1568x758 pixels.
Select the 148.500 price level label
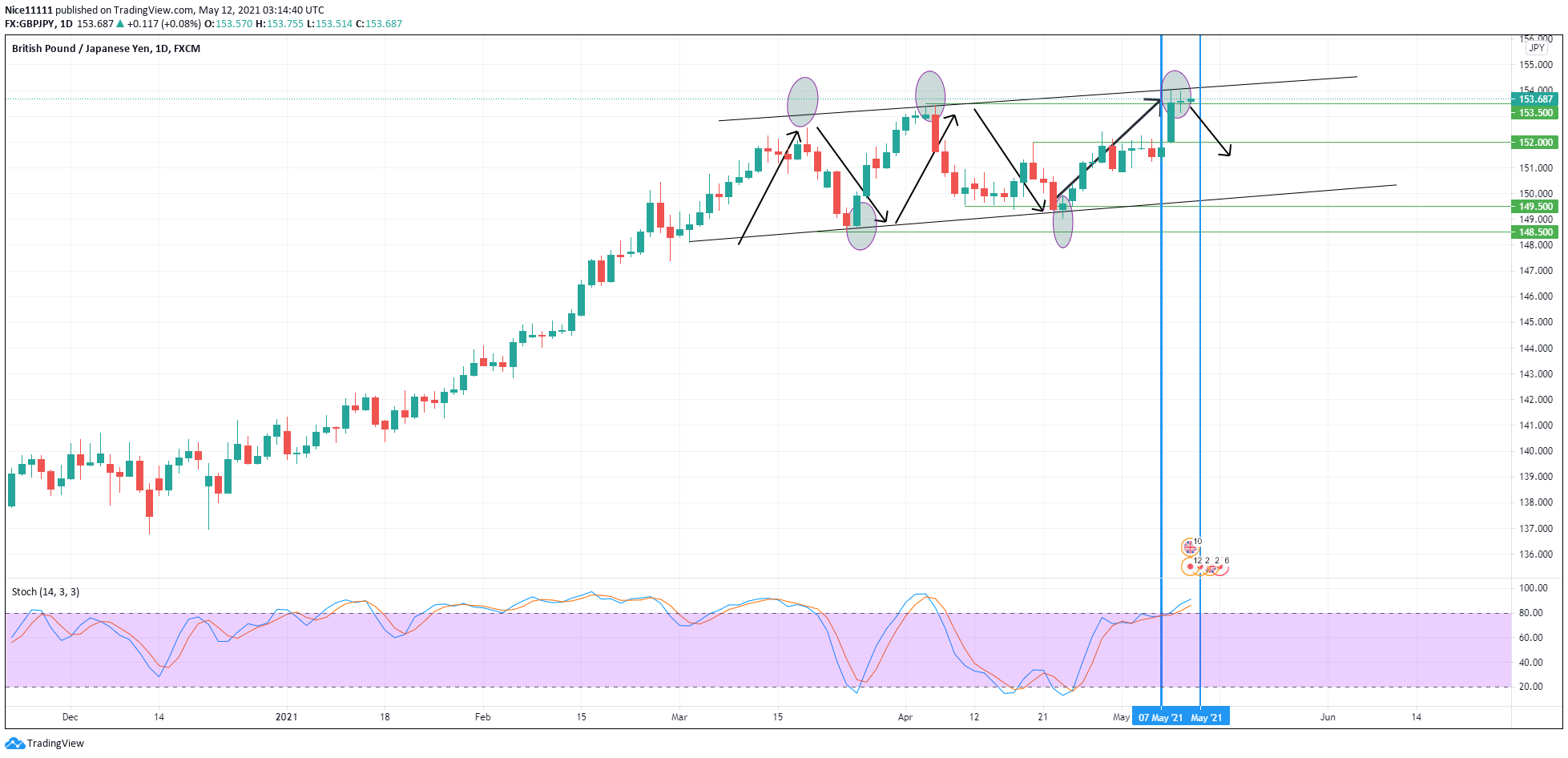tap(1535, 232)
